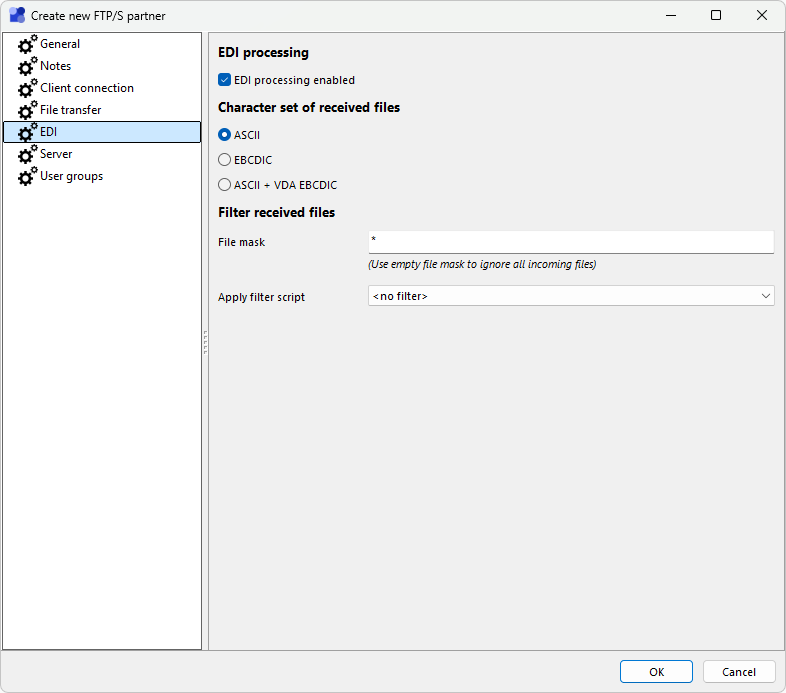Click the File mask input field
Viewport: 786px width, 693px height.
[x=571, y=242]
